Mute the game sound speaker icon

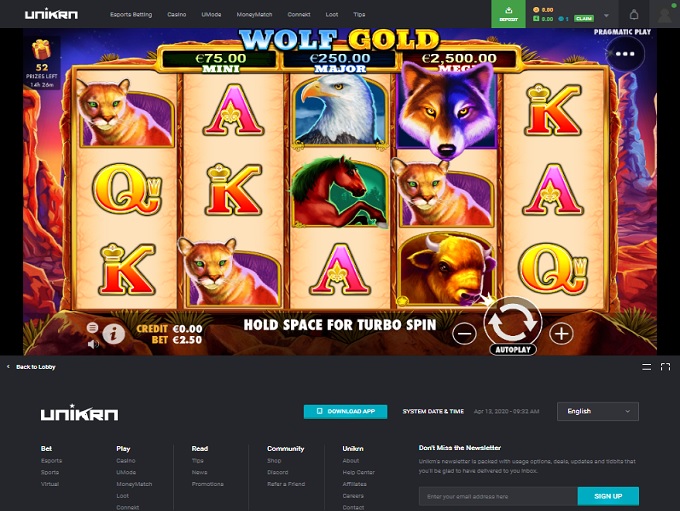[x=93, y=344]
